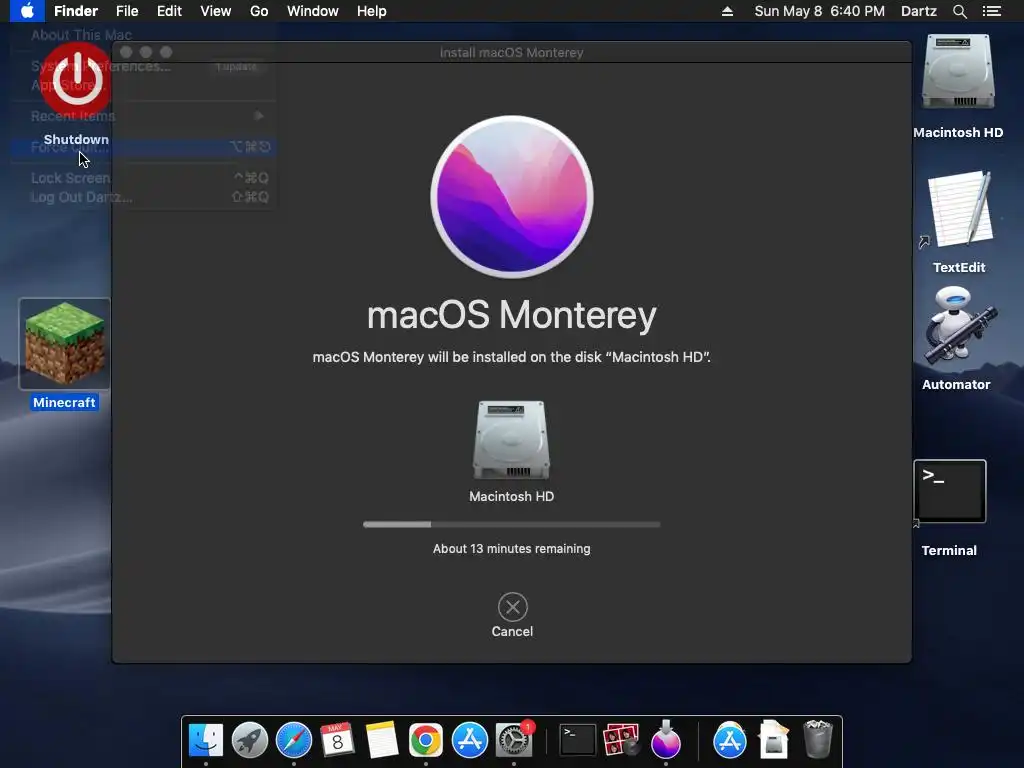Click Install macOS Monterey Dock icon
This screenshot has height=768, width=1024.
[x=665, y=739]
